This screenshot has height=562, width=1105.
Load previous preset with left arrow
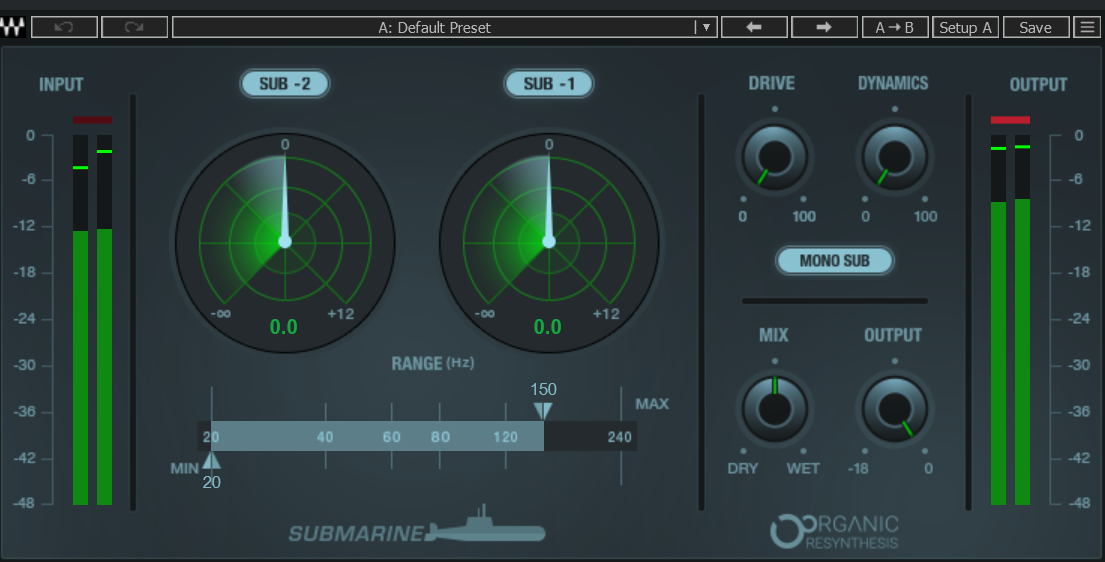coord(754,28)
